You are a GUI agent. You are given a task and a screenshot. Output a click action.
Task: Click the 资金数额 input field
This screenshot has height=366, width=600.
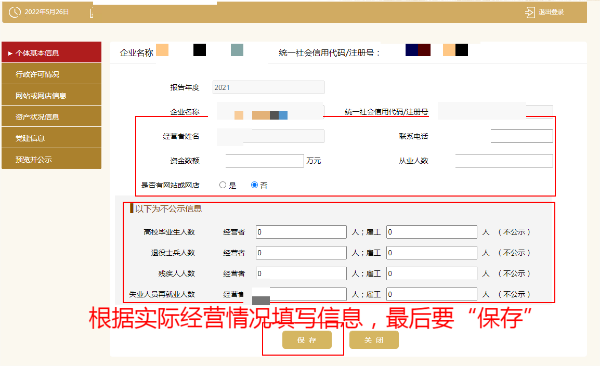click(264, 161)
